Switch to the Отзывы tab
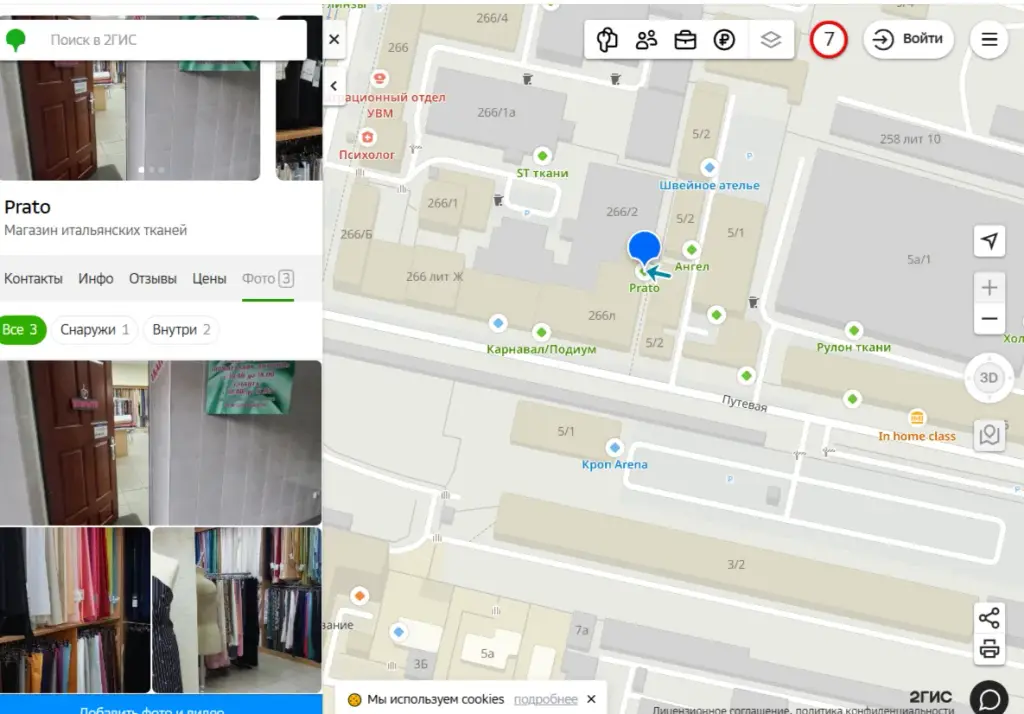The image size is (1024, 714). (x=153, y=279)
